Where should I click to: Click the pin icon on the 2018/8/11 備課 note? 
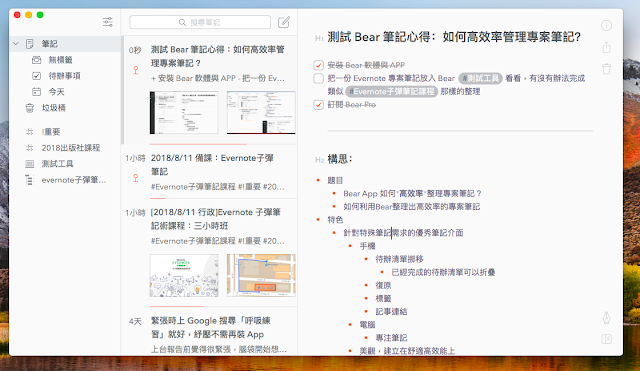pyautogui.click(x=136, y=178)
